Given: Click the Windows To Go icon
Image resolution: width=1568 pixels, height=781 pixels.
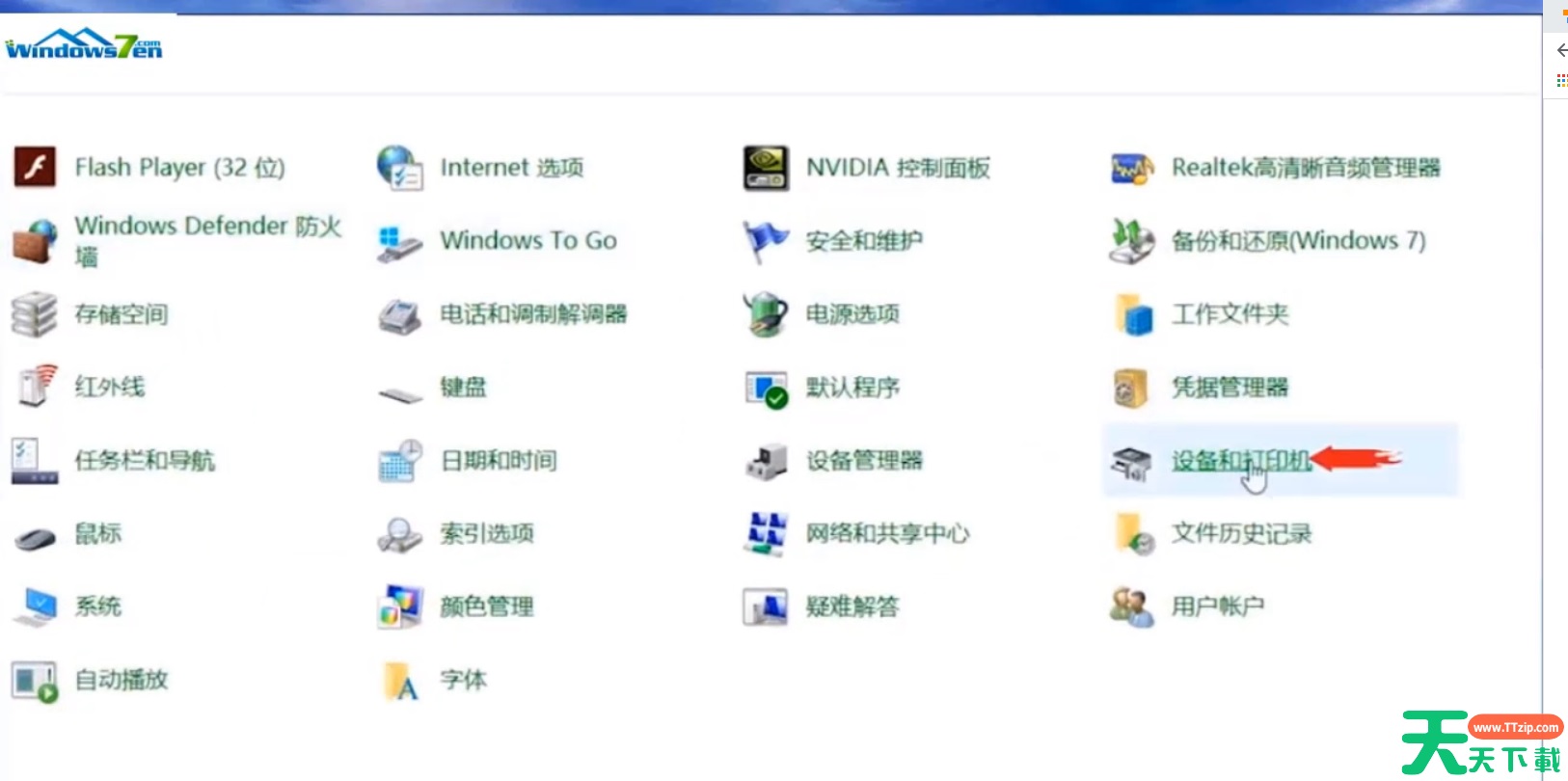Looking at the screenshot, I should pyautogui.click(x=399, y=242).
